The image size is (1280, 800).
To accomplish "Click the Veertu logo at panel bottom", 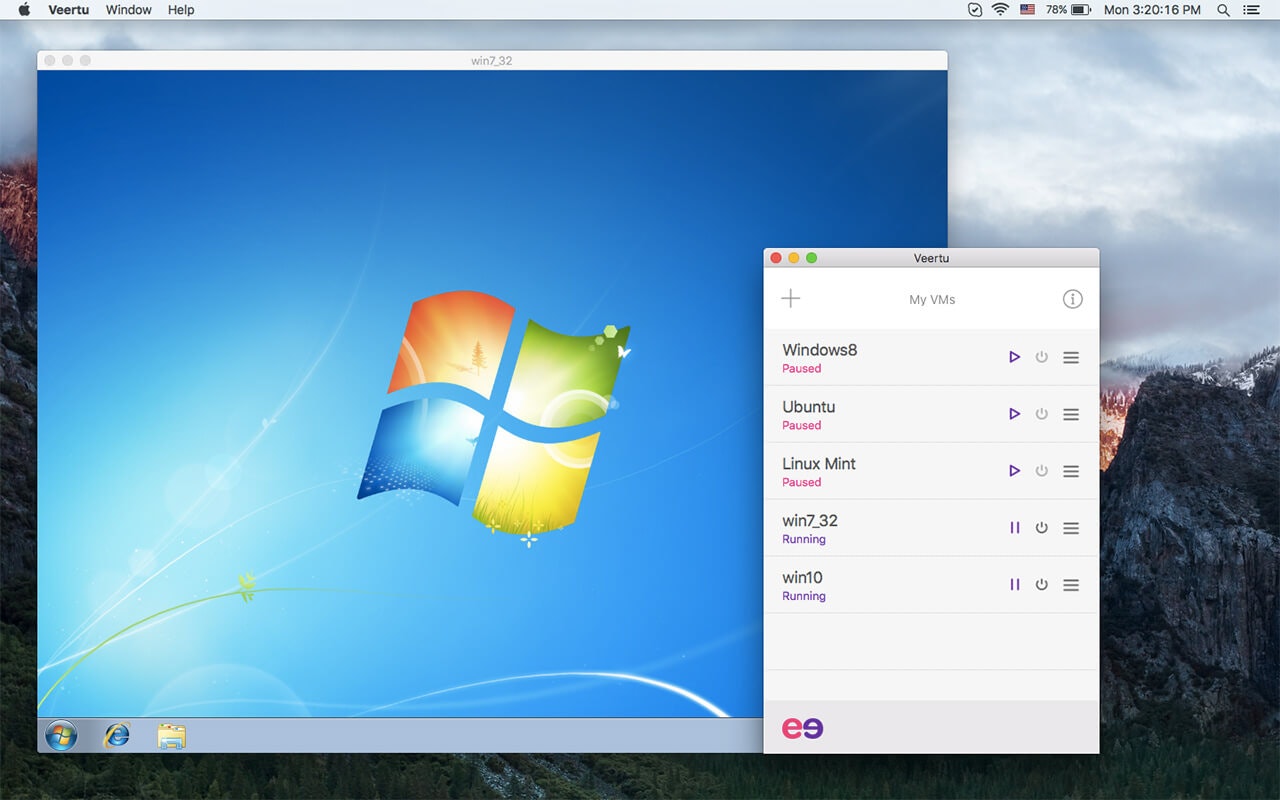I will [x=802, y=728].
